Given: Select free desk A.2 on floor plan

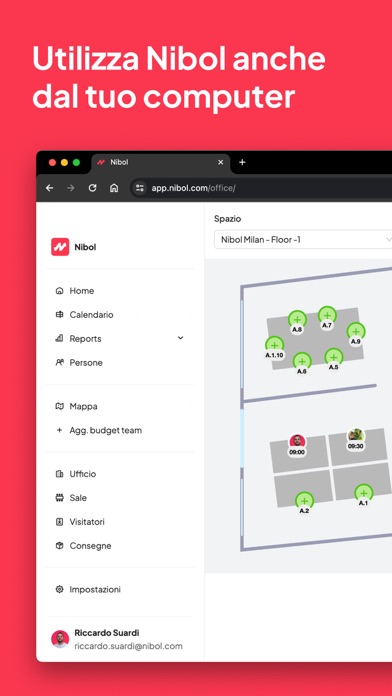Looking at the screenshot, I should [304, 501].
